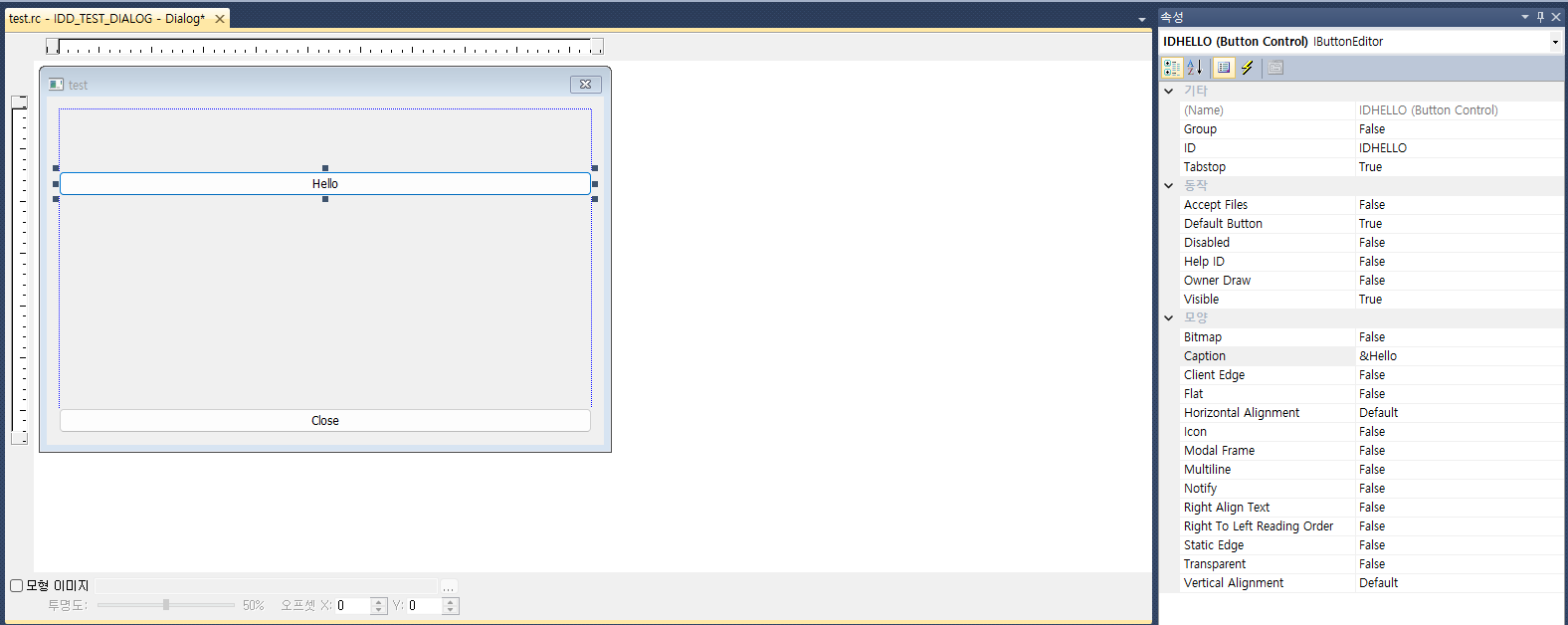Select the Default Button property
Screen dimensions: 1568x625
[1371, 224]
